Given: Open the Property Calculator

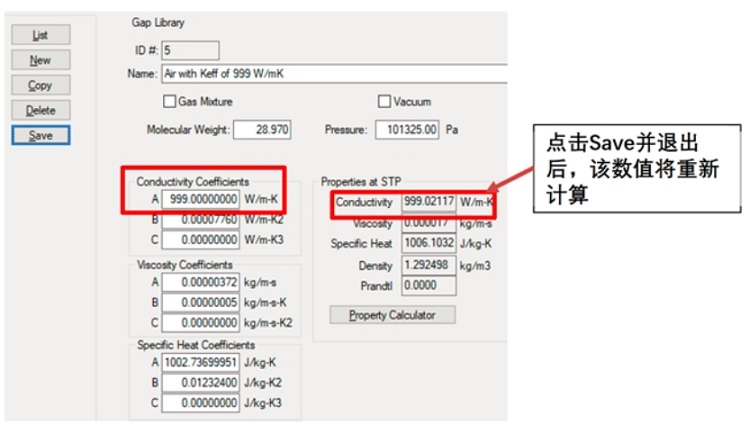Looking at the screenshot, I should tap(392, 315).
